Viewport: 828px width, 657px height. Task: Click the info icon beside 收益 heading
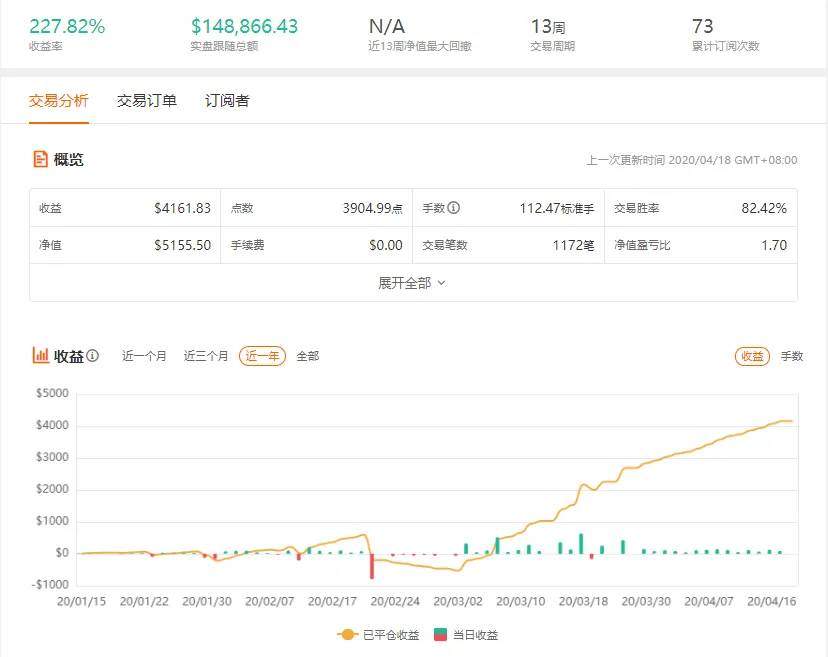click(92, 355)
